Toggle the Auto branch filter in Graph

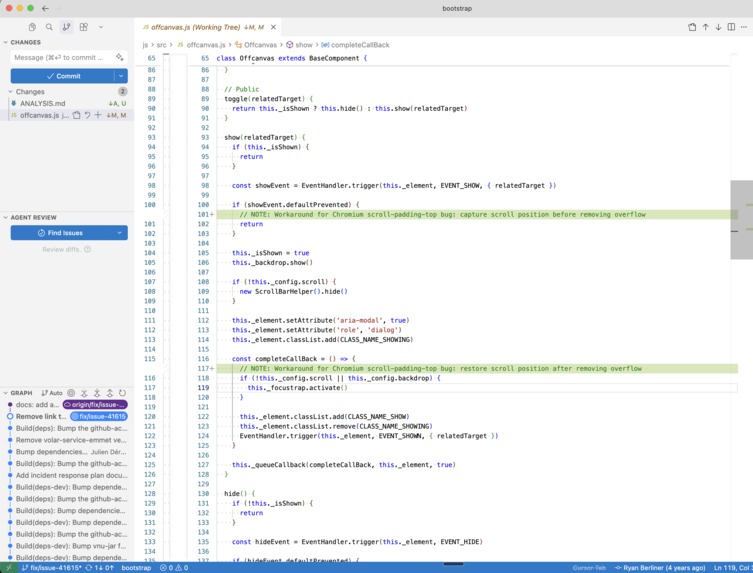coord(52,393)
